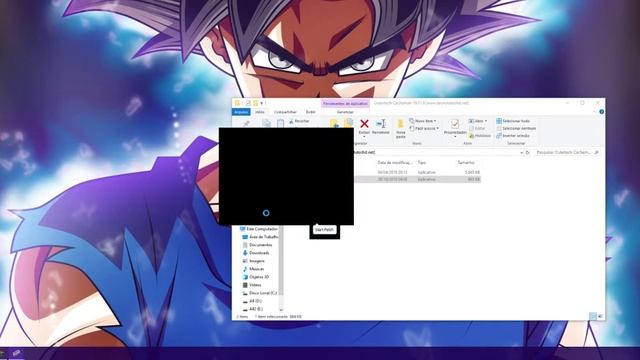640x360 pixels.
Task: Open Downloads in navigation pane
Action: point(256,253)
